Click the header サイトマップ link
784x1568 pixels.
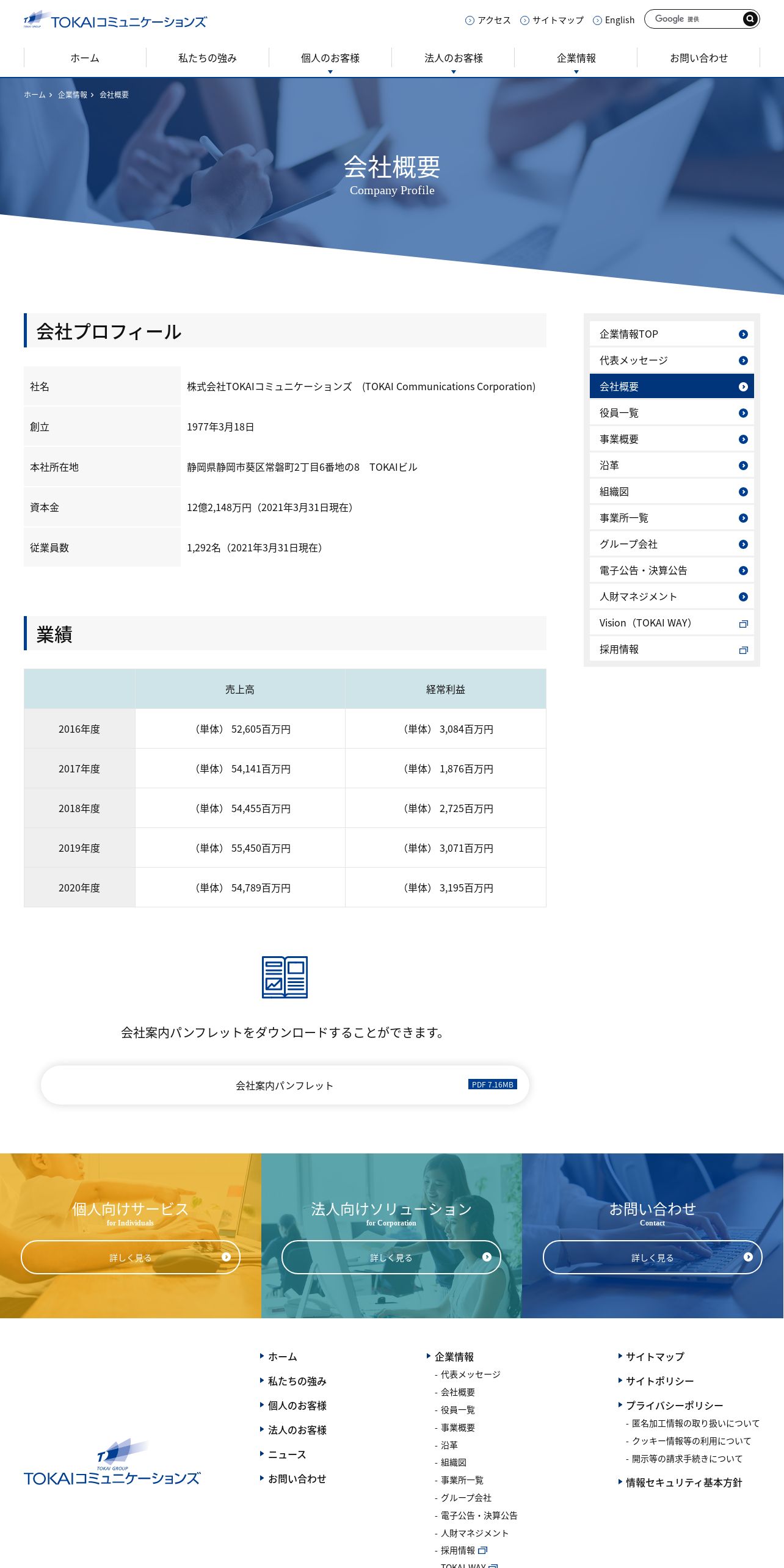(557, 20)
